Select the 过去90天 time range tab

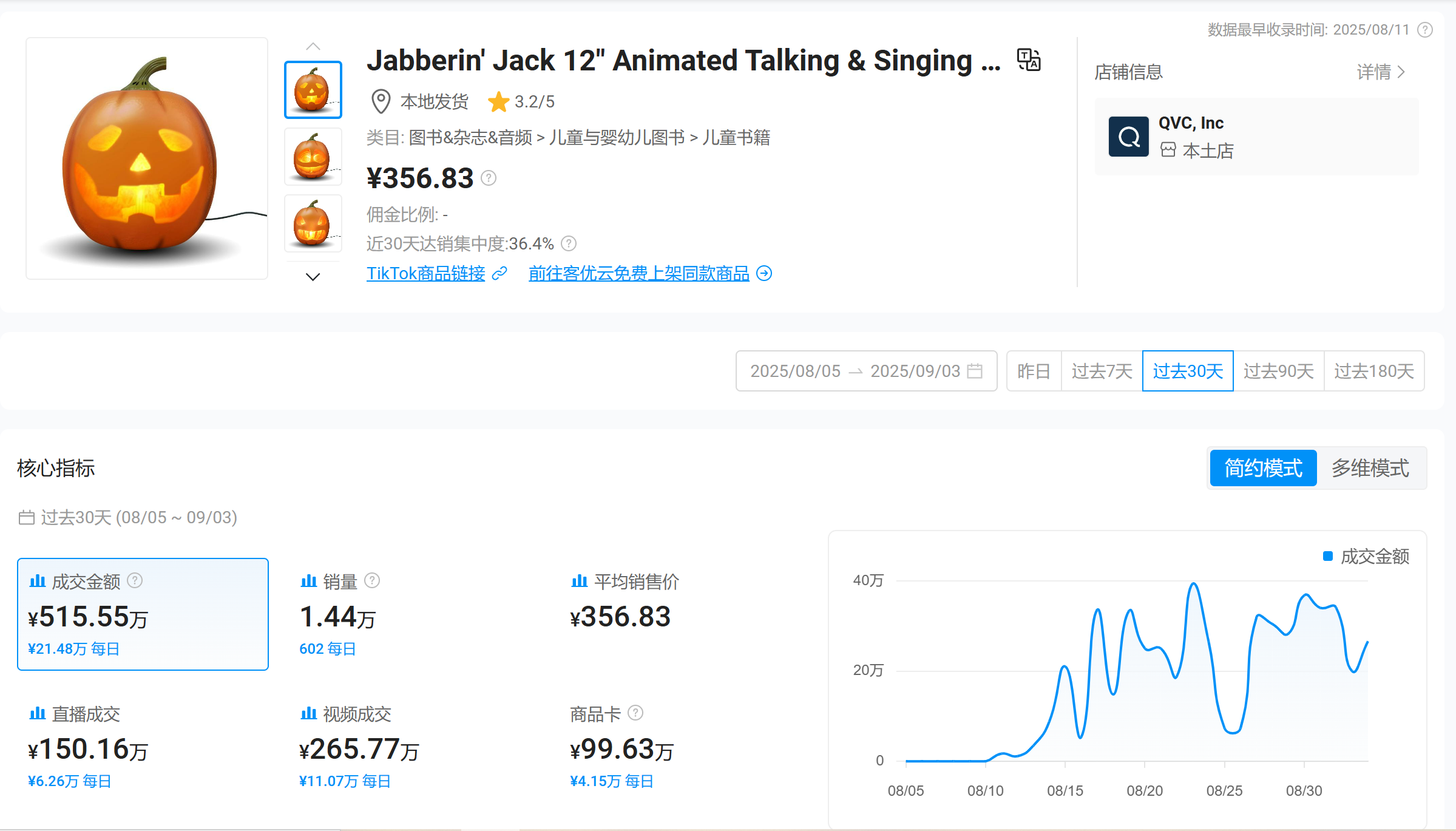(1279, 371)
